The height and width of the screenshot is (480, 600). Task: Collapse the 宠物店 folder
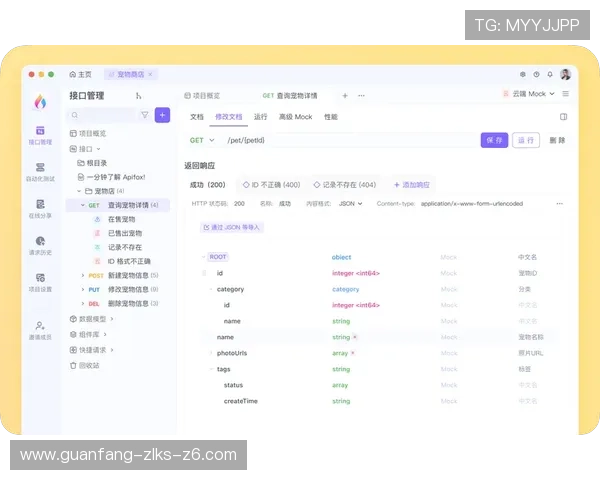tap(79, 191)
